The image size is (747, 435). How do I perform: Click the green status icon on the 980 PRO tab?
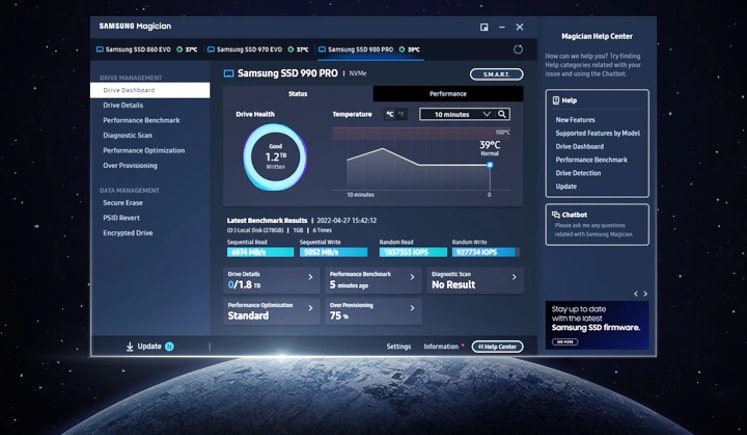(402, 50)
